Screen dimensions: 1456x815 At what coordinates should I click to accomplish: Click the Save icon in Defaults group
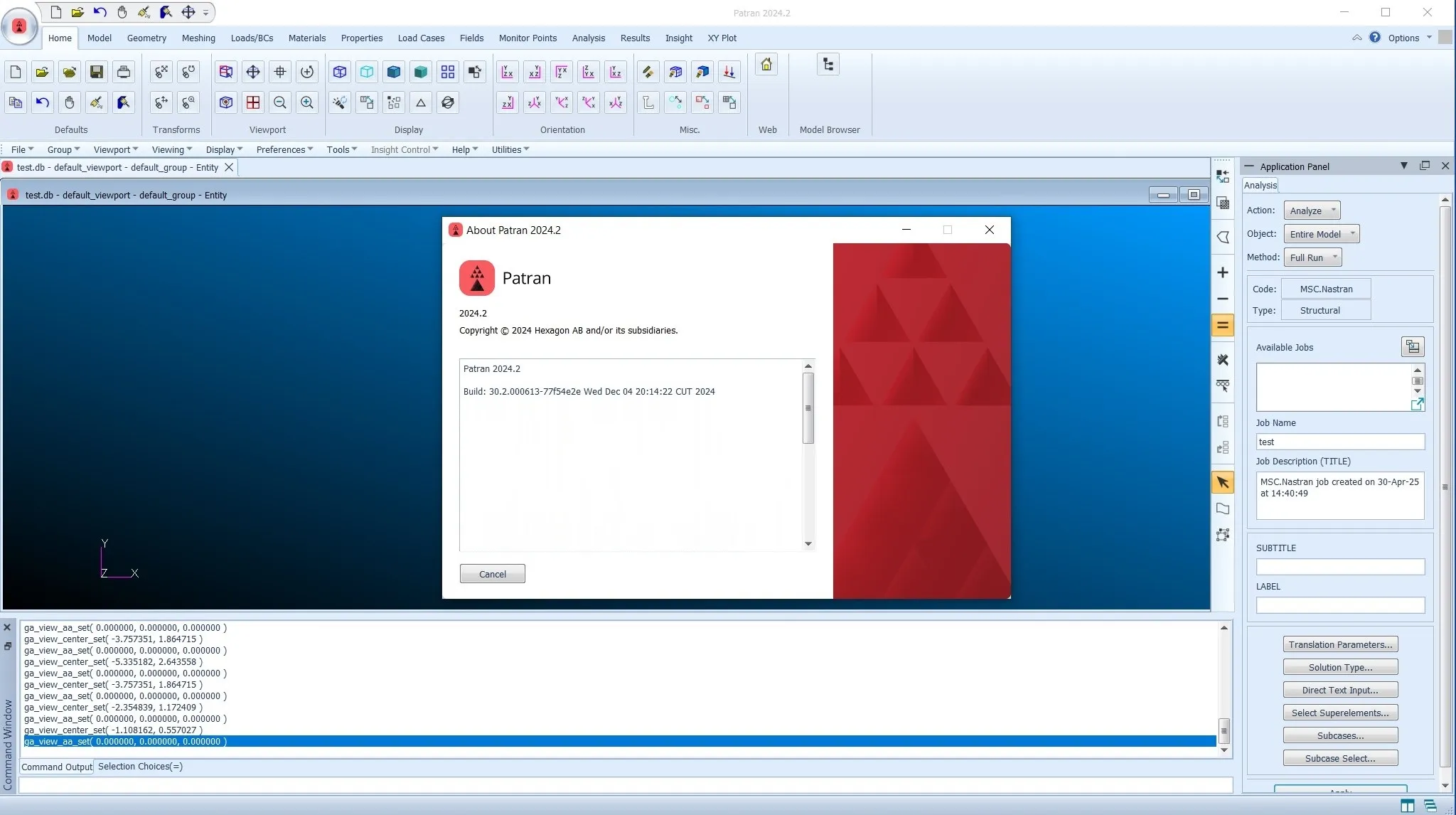[97, 72]
